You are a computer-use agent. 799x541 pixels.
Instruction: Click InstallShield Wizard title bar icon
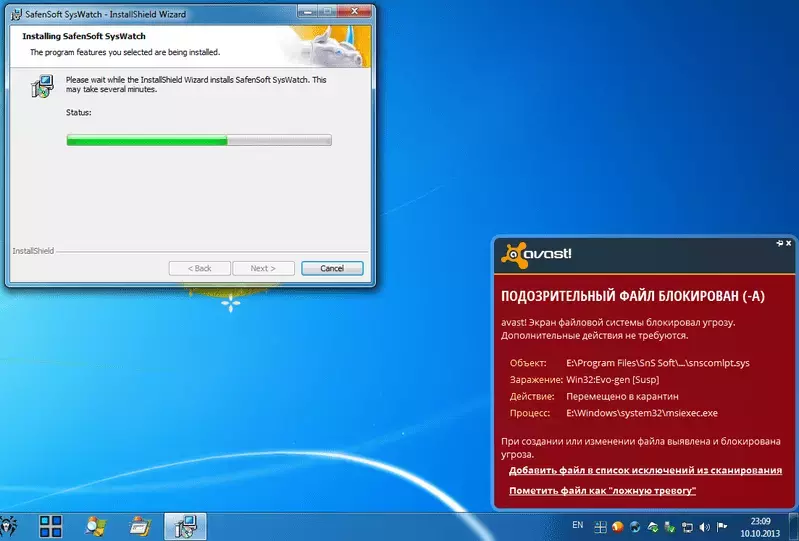tap(16, 14)
